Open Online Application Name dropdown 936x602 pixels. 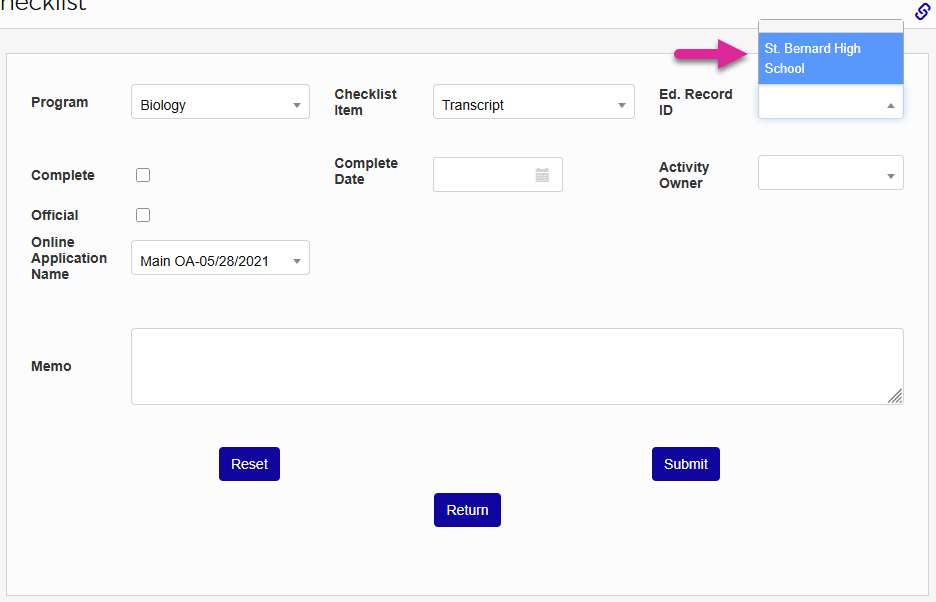(220, 261)
